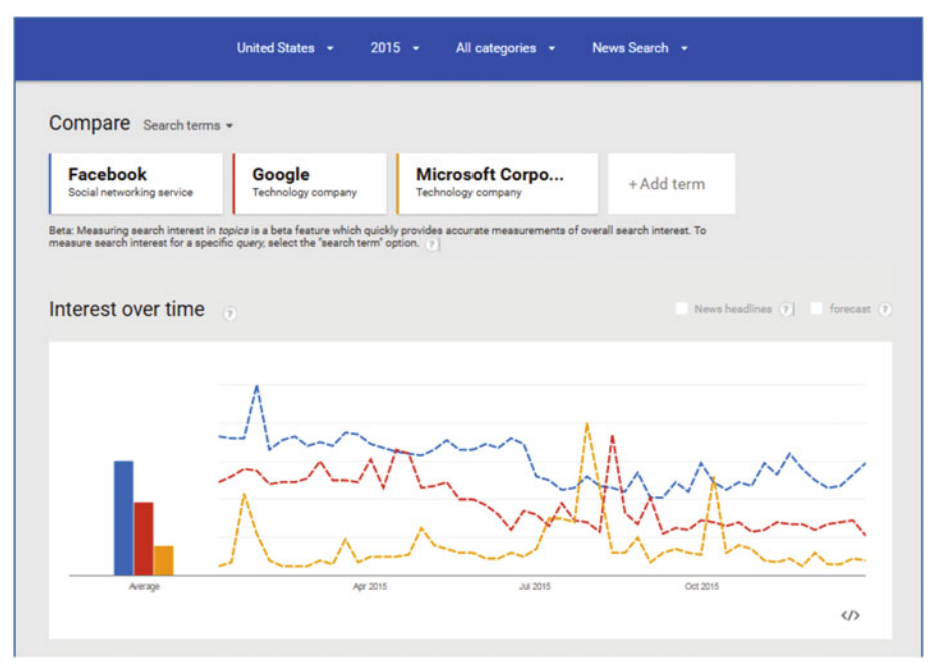Open the News Search type dropdown

pos(639,48)
